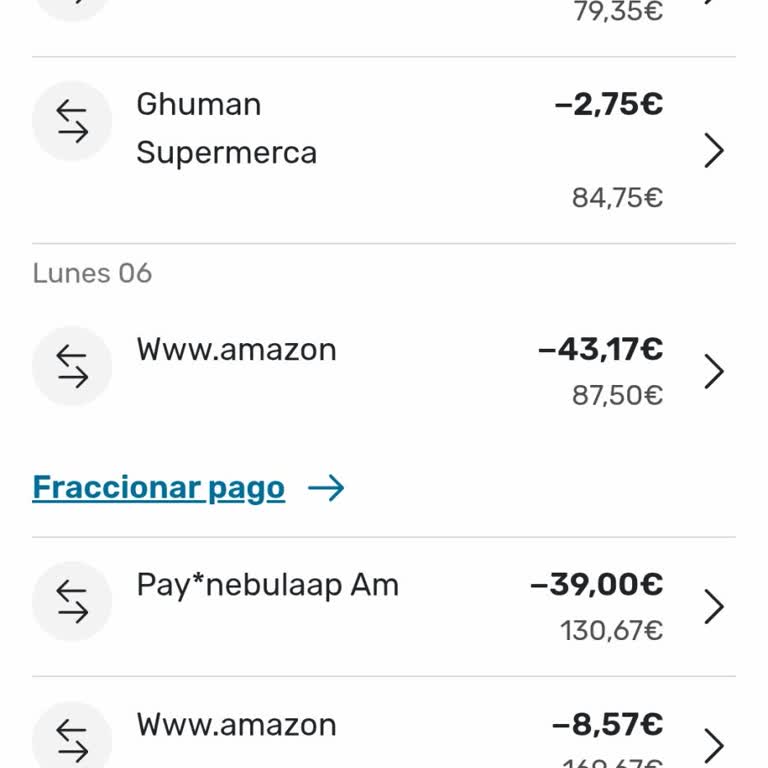Image resolution: width=768 pixels, height=768 pixels.
Task: Tap the partially visible transfer icon at top
Action: coord(72,10)
